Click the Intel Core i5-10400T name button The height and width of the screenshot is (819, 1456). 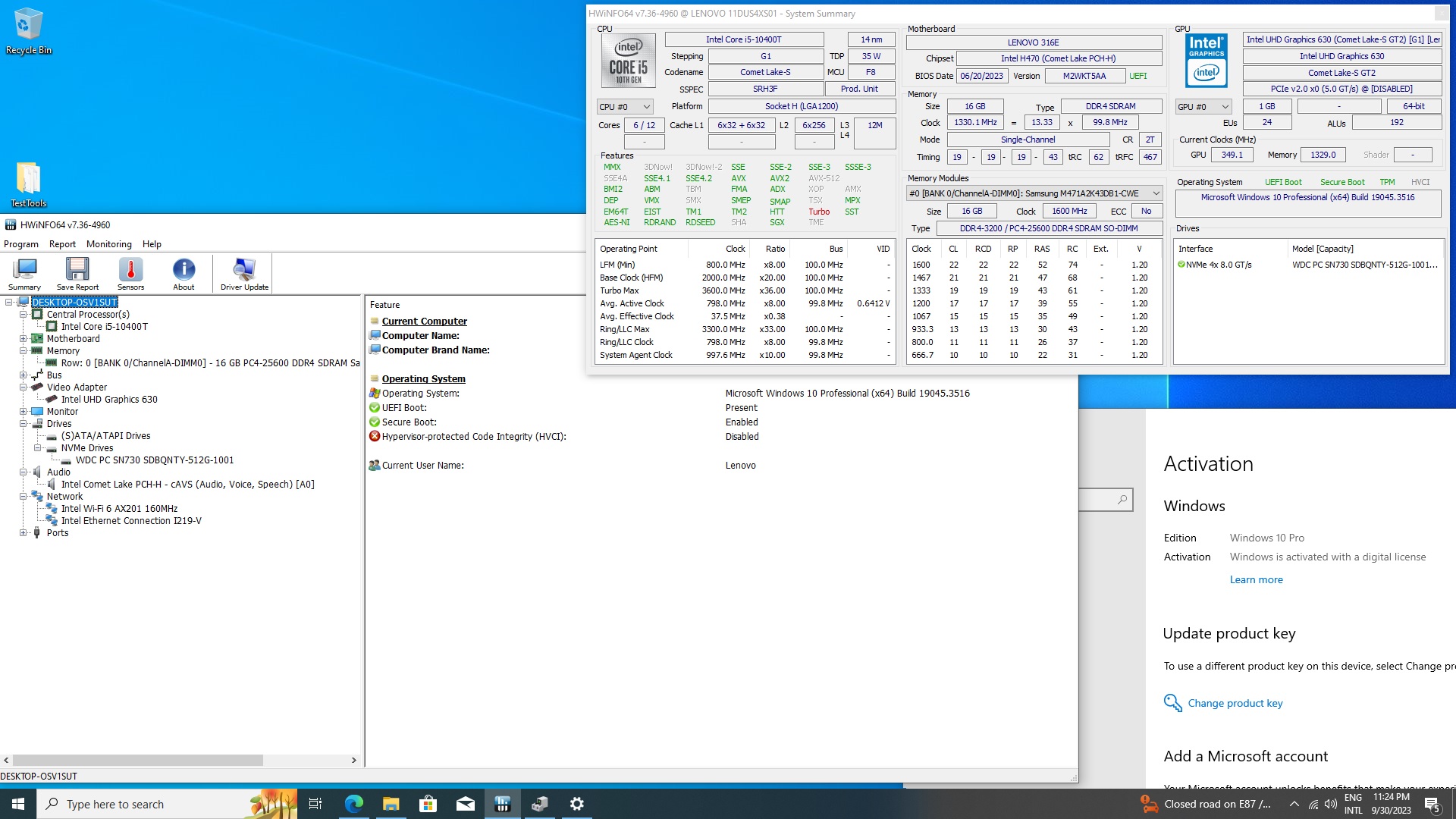(744, 39)
